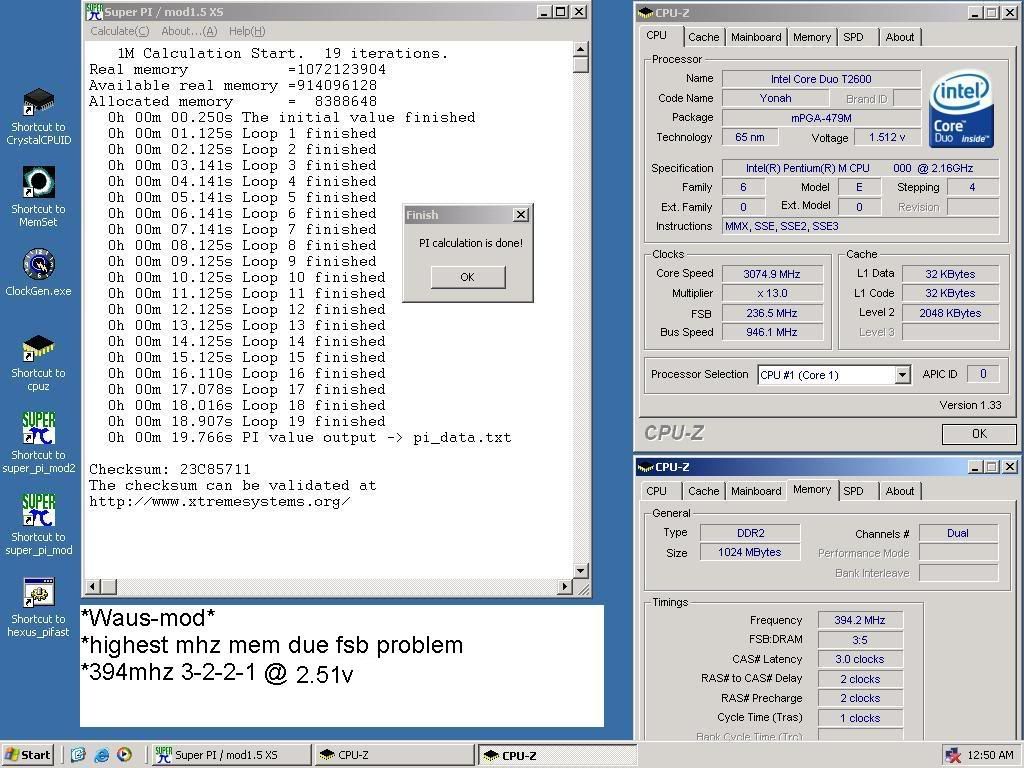Image resolution: width=1024 pixels, height=768 pixels.
Task: Click the Voltage value 1.512 v
Action: pyautogui.click(x=887, y=137)
